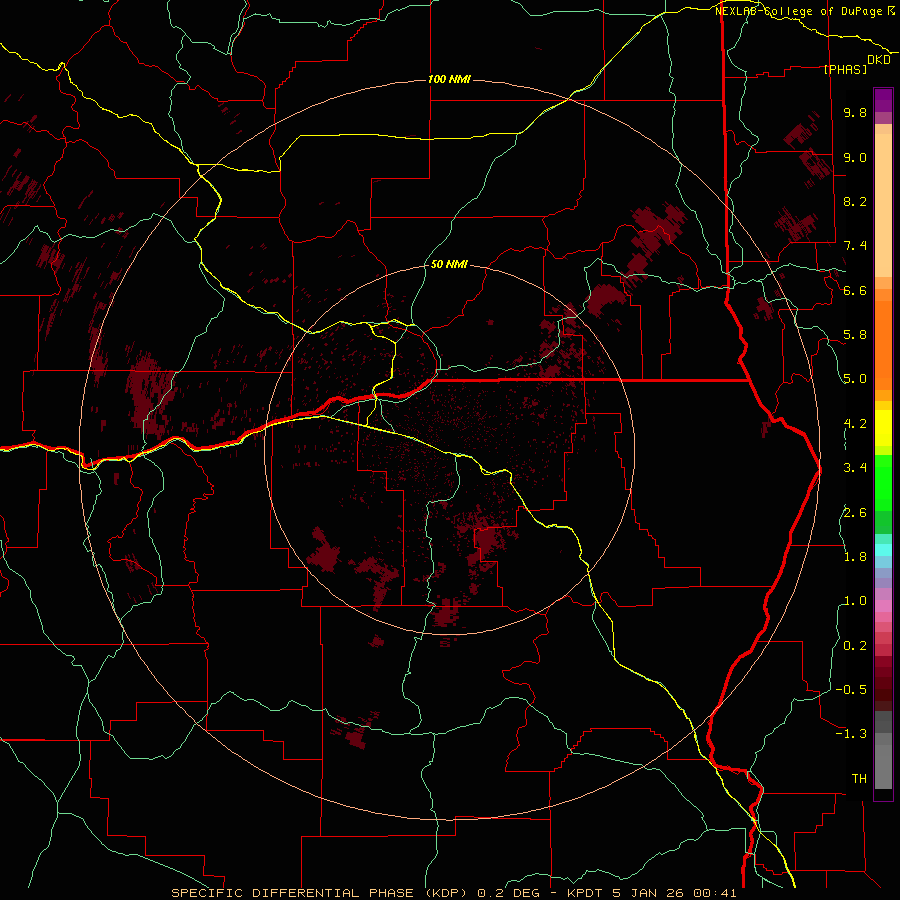Click the -0.5 value on the color scale
The image size is (900, 900).
pyautogui.click(x=851, y=690)
